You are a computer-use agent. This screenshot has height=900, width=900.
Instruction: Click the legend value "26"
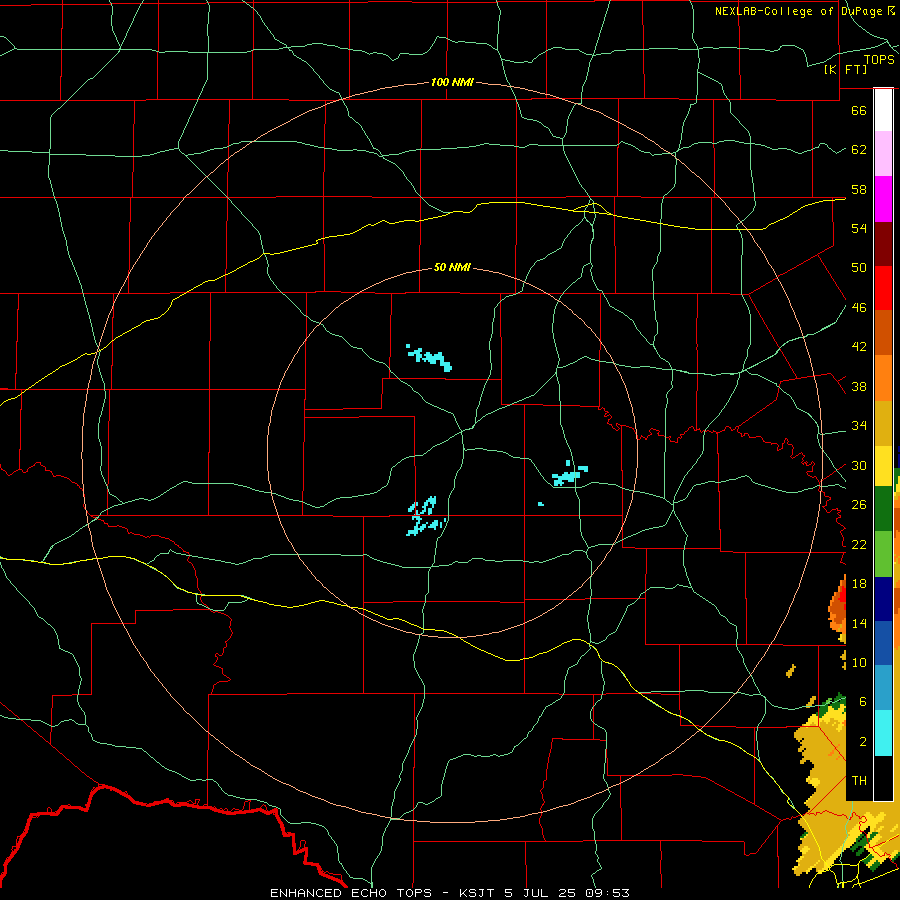point(859,505)
